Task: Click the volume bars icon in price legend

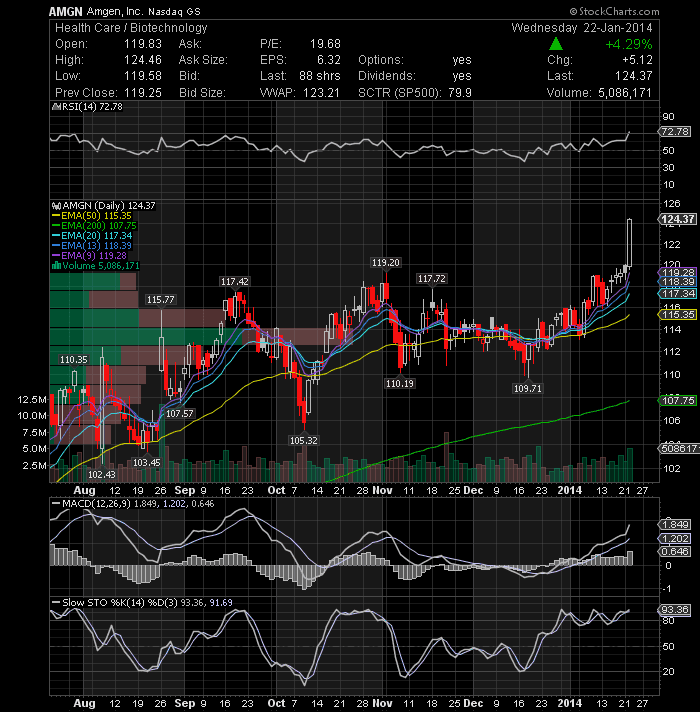Action: point(57,266)
